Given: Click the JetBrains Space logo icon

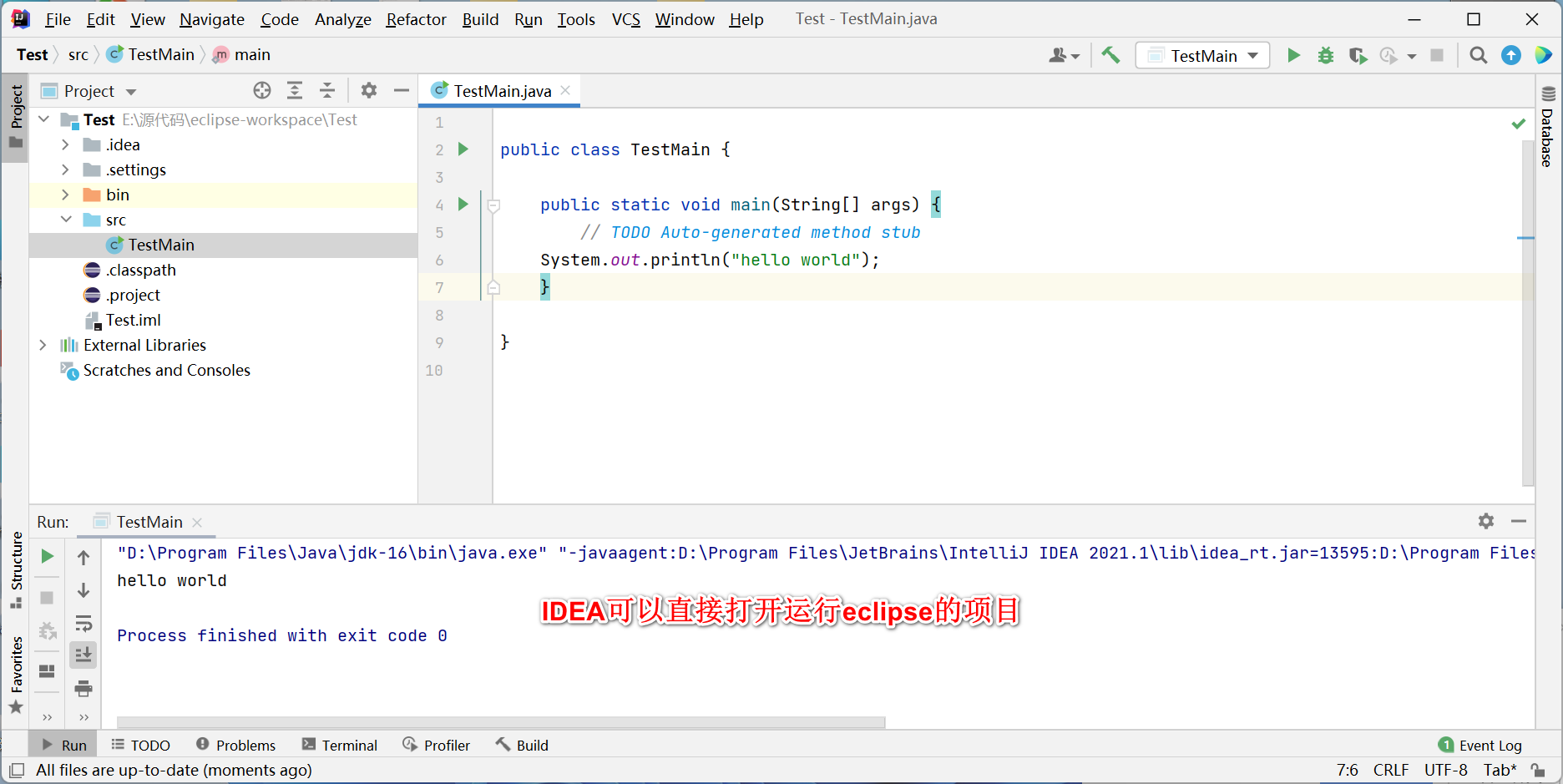Looking at the screenshot, I should [1544, 55].
